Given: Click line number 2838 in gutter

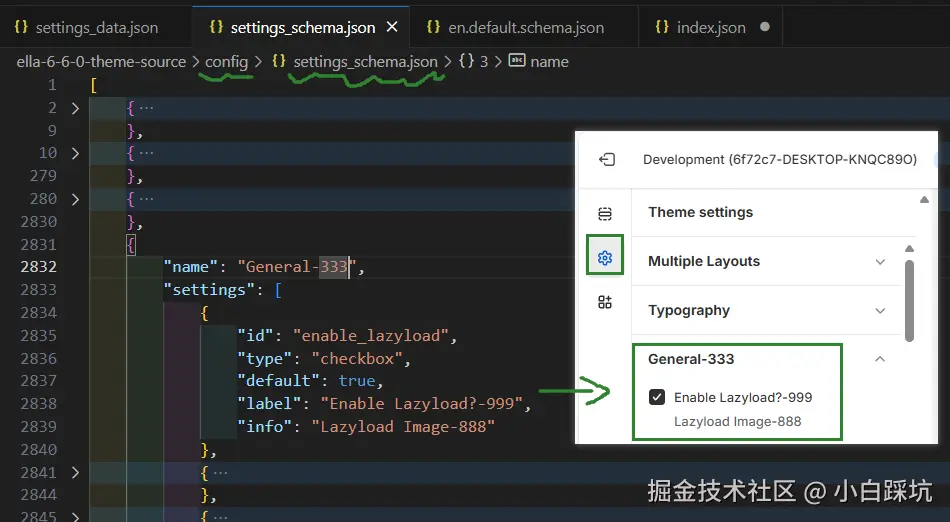Looking at the screenshot, I should (39, 404).
